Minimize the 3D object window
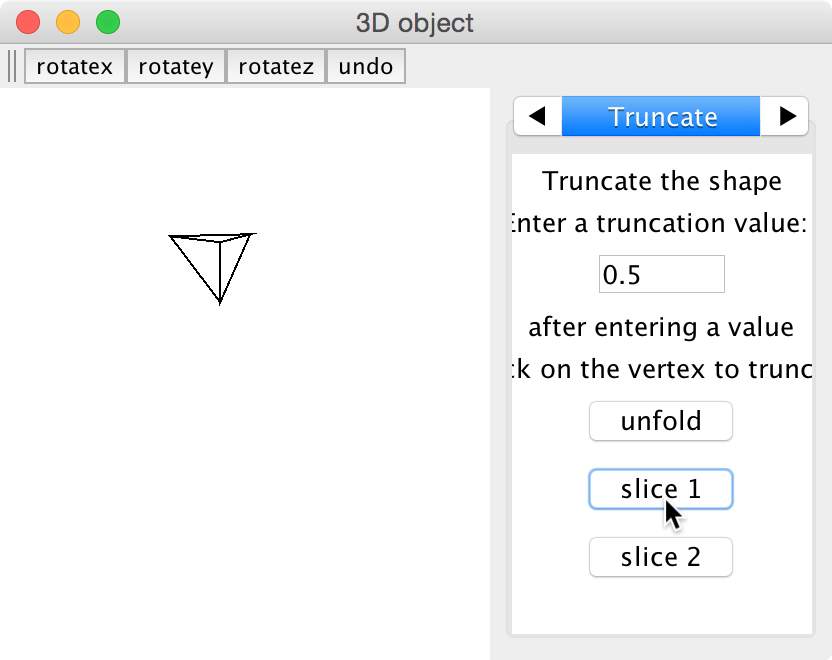Screen dimensions: 832x660 pyautogui.click(x=68, y=21)
